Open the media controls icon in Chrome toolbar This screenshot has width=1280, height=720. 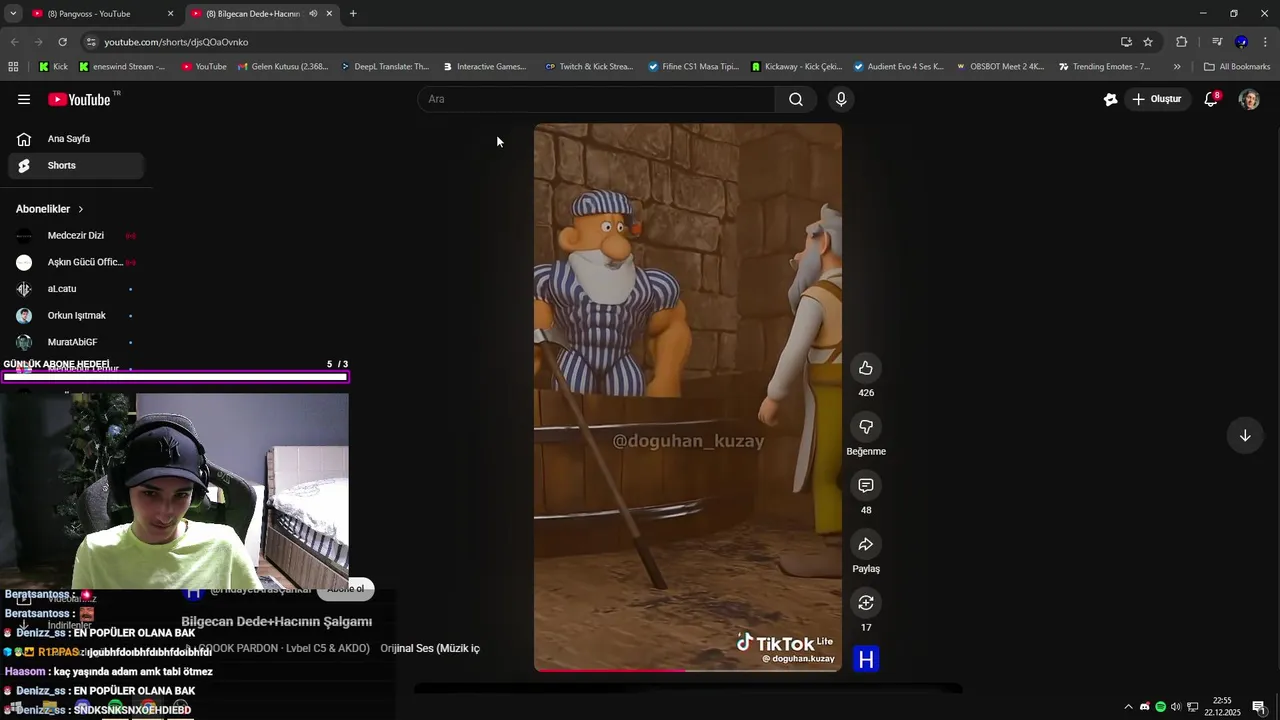[1217, 42]
